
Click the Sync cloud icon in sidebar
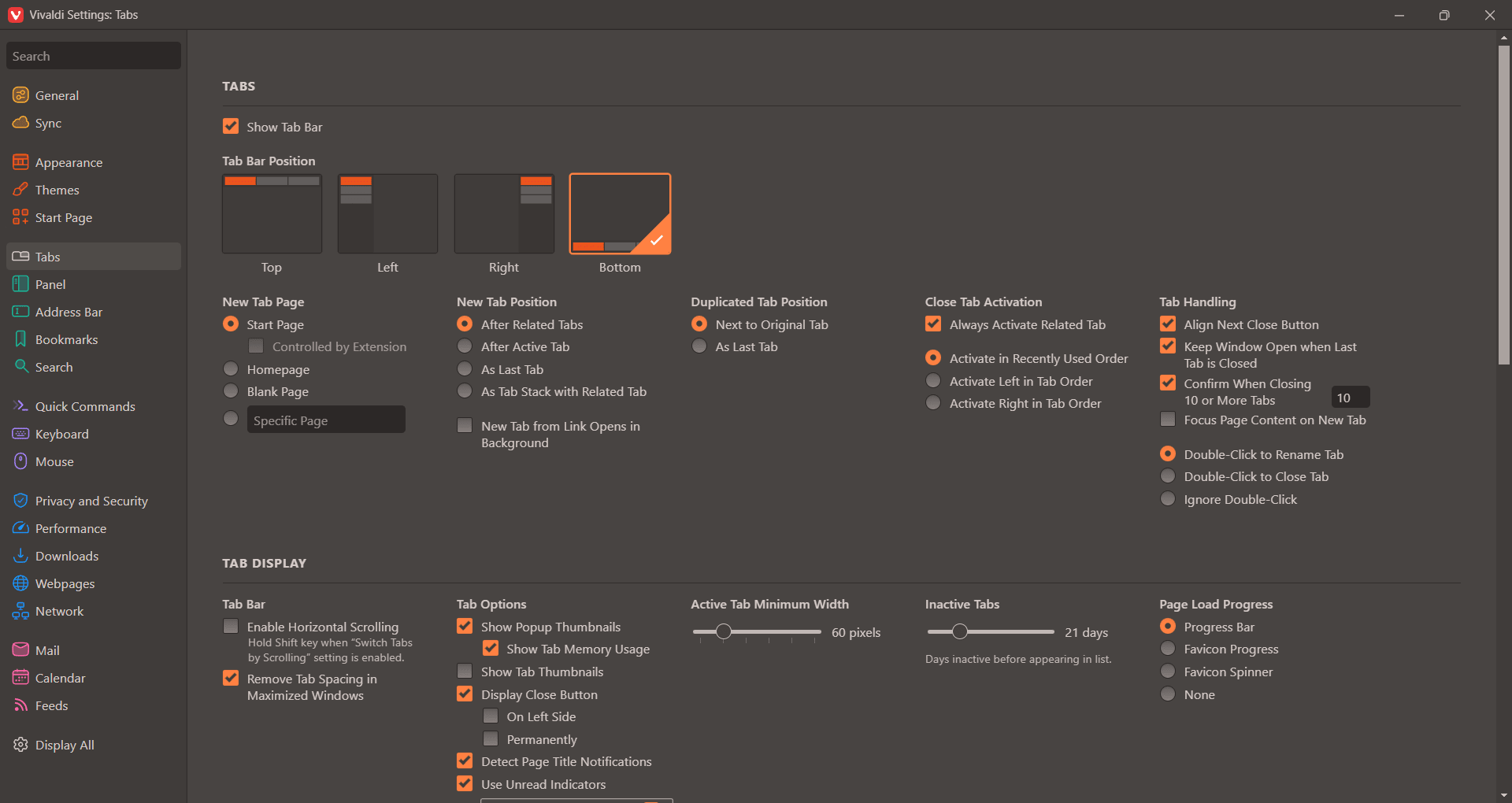[20, 123]
